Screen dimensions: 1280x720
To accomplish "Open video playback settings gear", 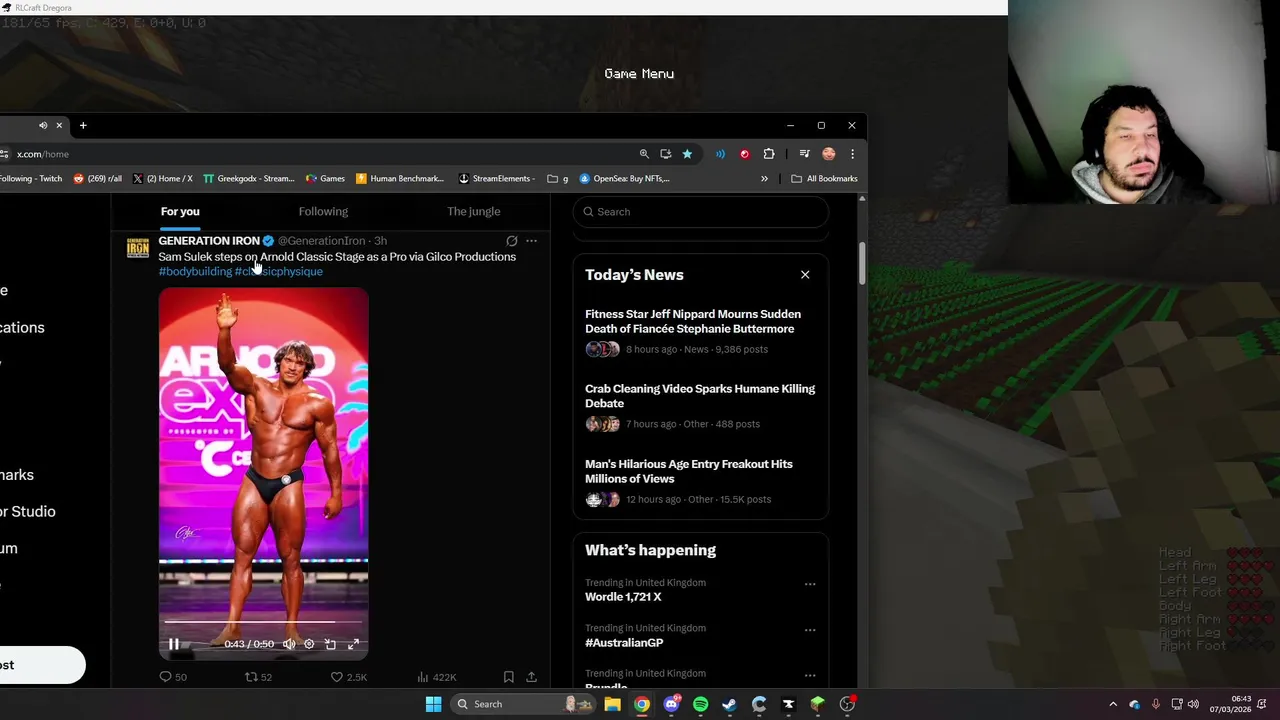I will point(309,644).
